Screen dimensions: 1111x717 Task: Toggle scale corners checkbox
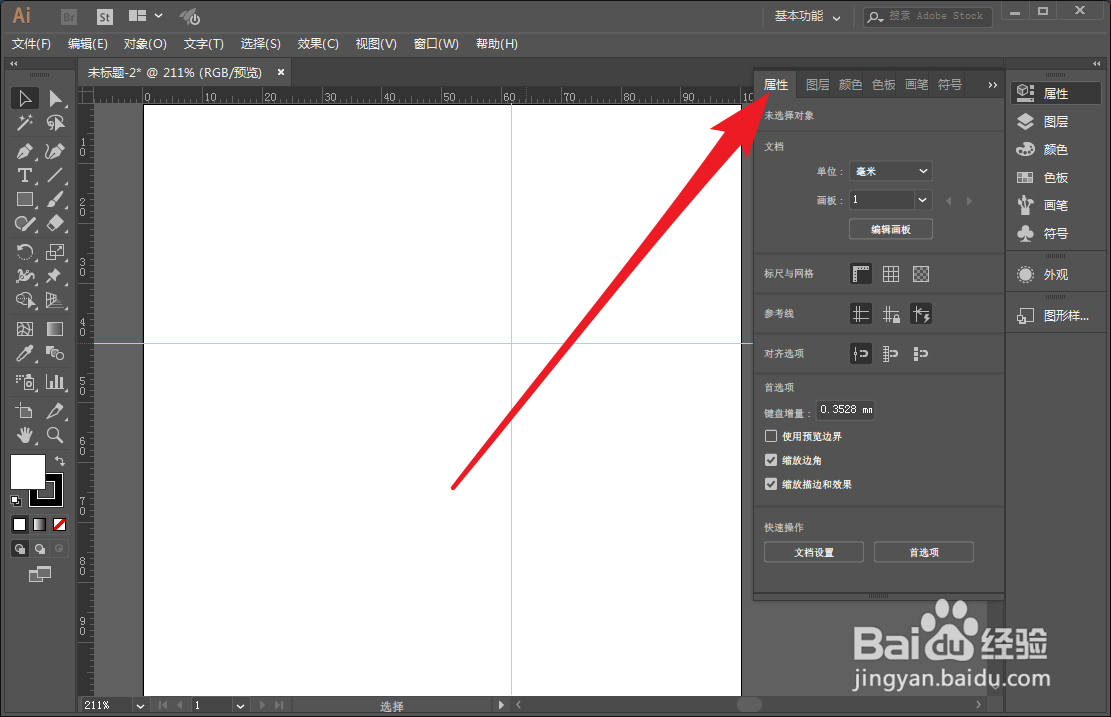click(x=771, y=460)
